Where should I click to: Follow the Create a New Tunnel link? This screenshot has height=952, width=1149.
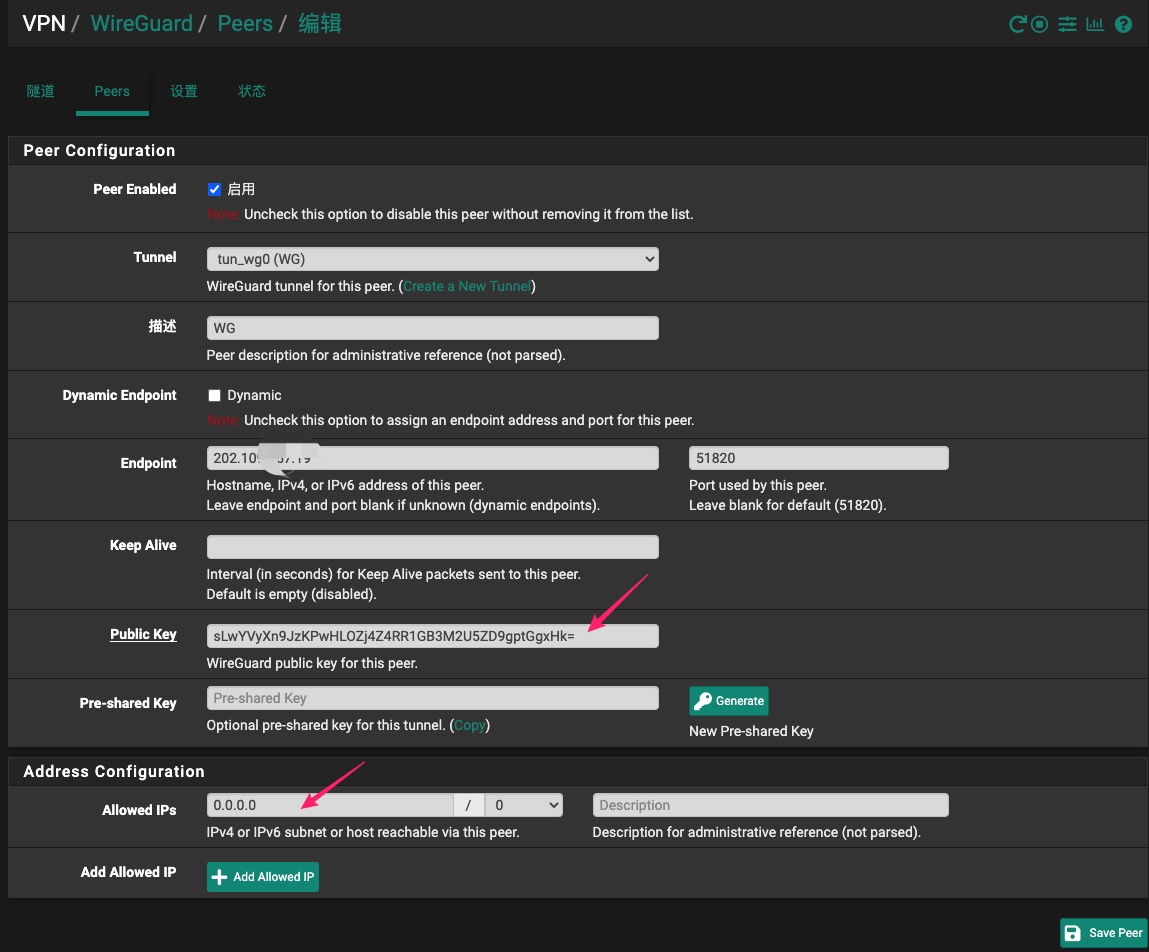point(467,286)
